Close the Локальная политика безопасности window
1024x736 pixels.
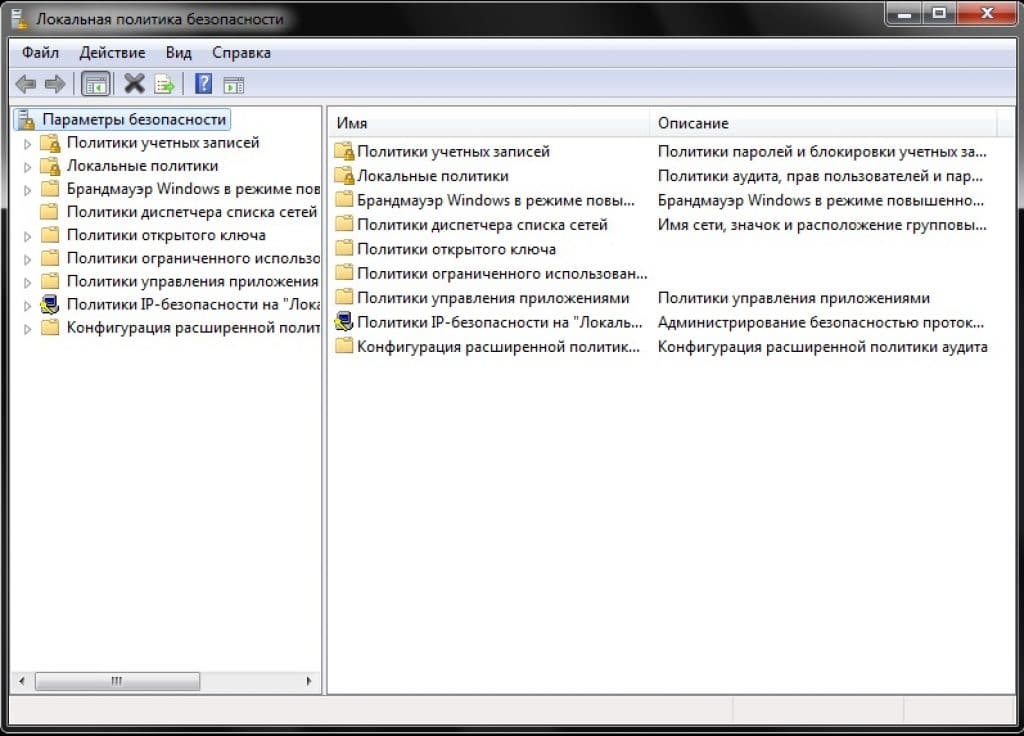tap(987, 14)
